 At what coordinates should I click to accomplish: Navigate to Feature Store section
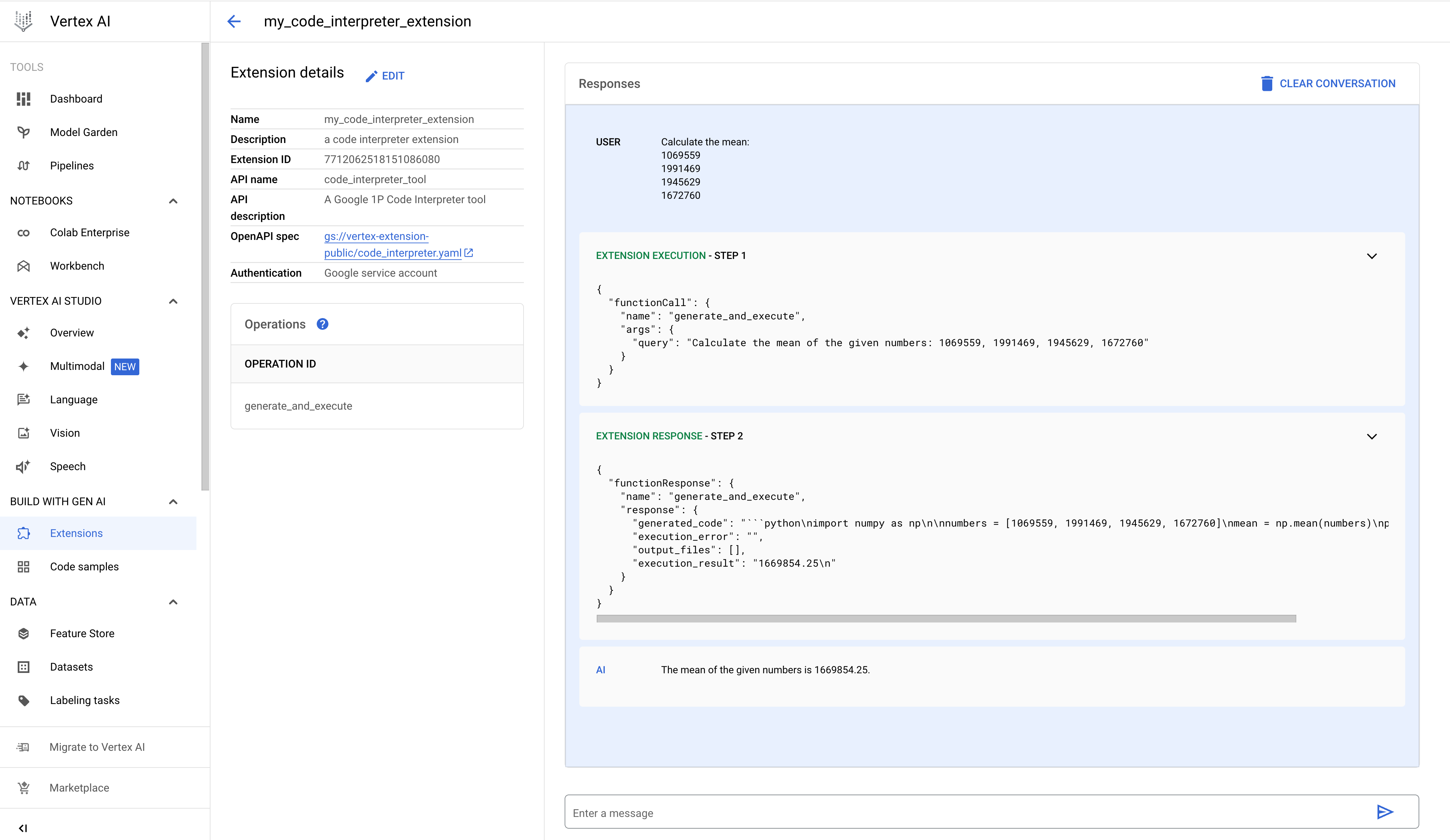click(x=82, y=633)
